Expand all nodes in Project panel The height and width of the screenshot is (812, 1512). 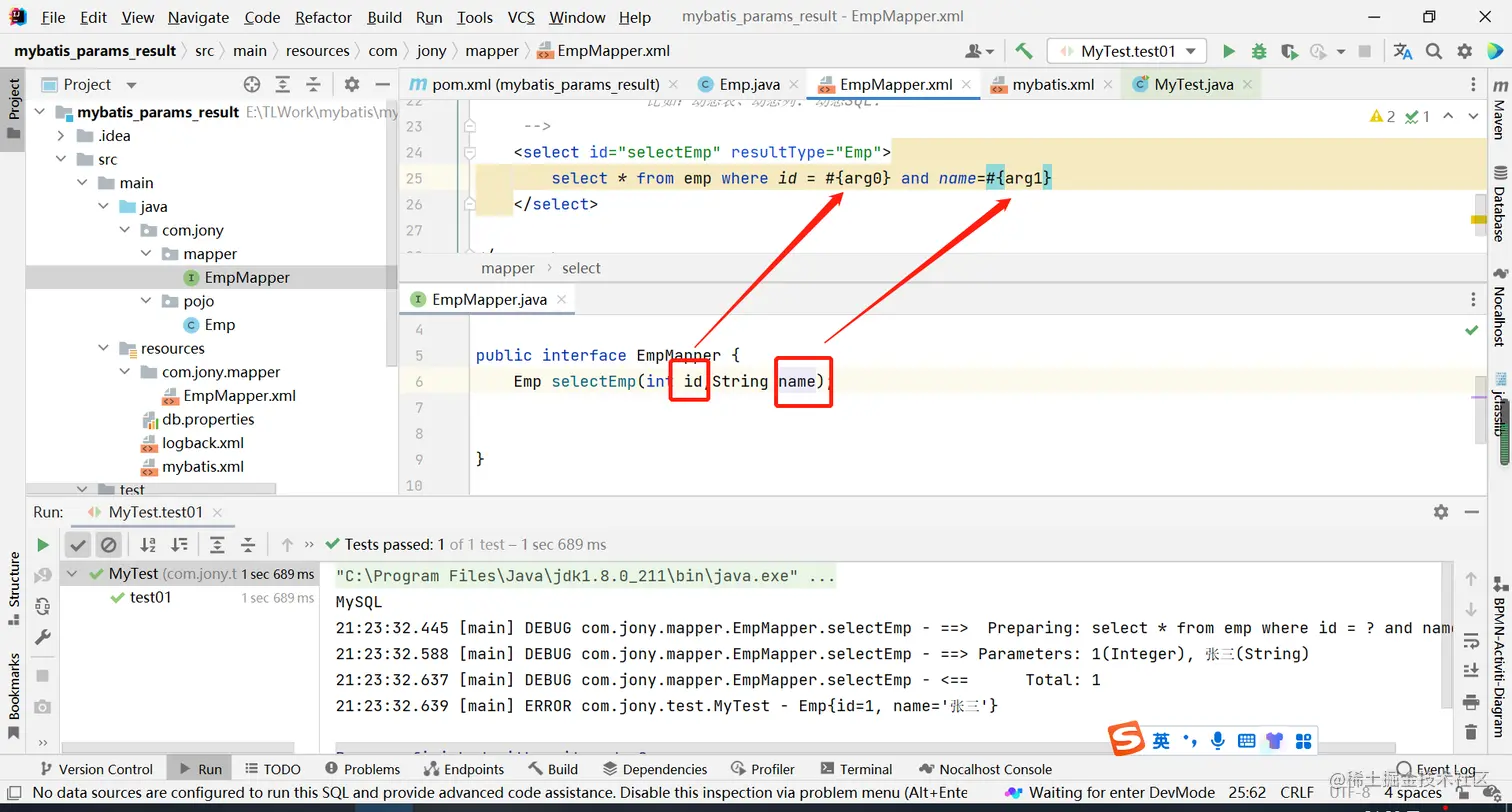pos(283,85)
